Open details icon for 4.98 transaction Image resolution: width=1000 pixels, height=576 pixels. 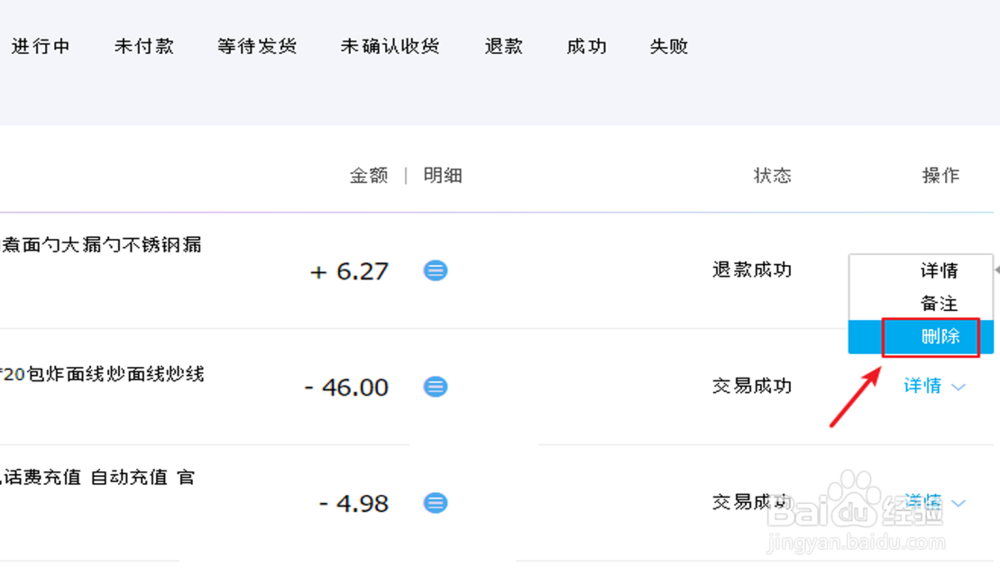click(x=435, y=503)
